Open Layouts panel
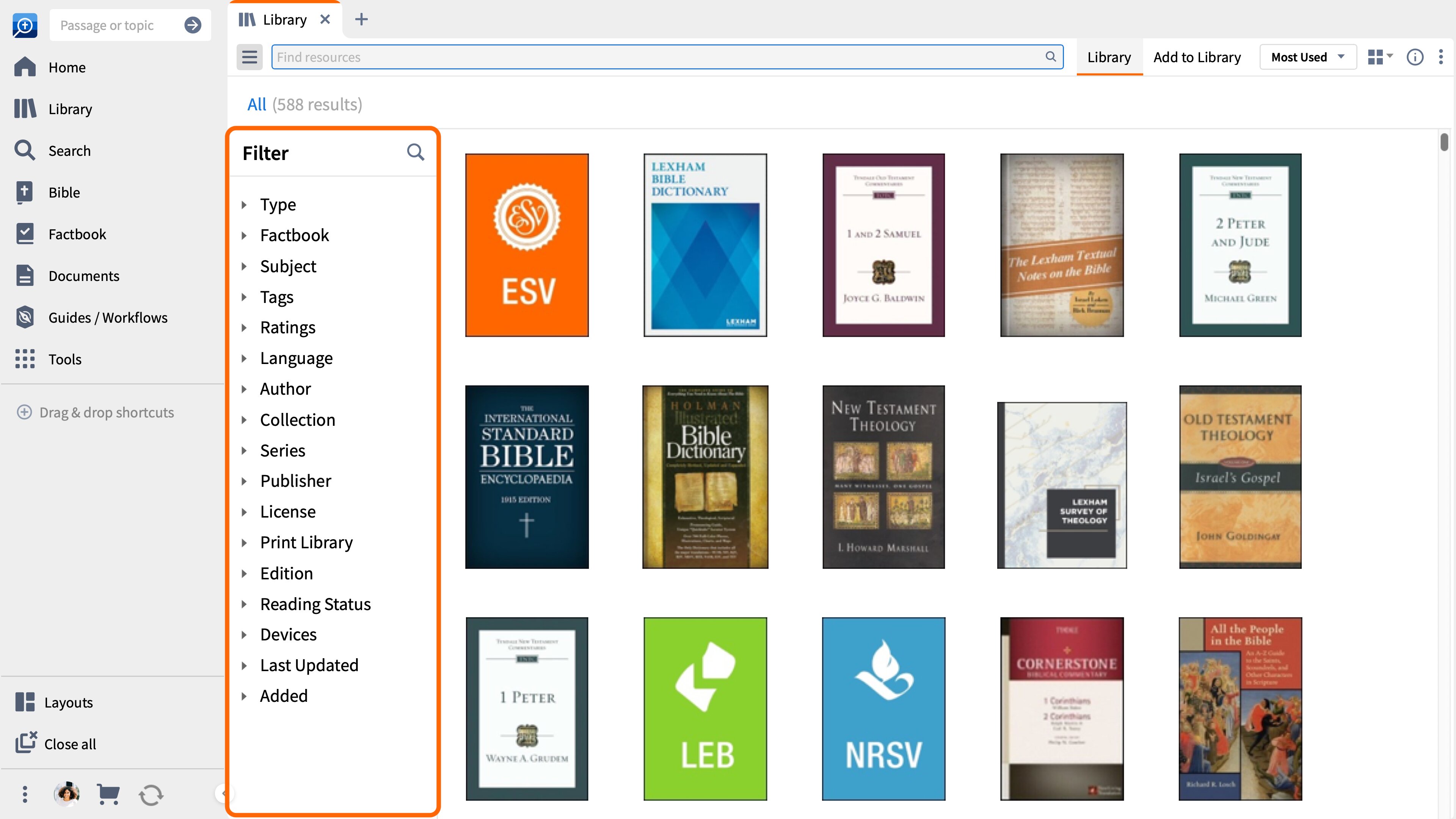The image size is (1456, 819). (x=54, y=702)
